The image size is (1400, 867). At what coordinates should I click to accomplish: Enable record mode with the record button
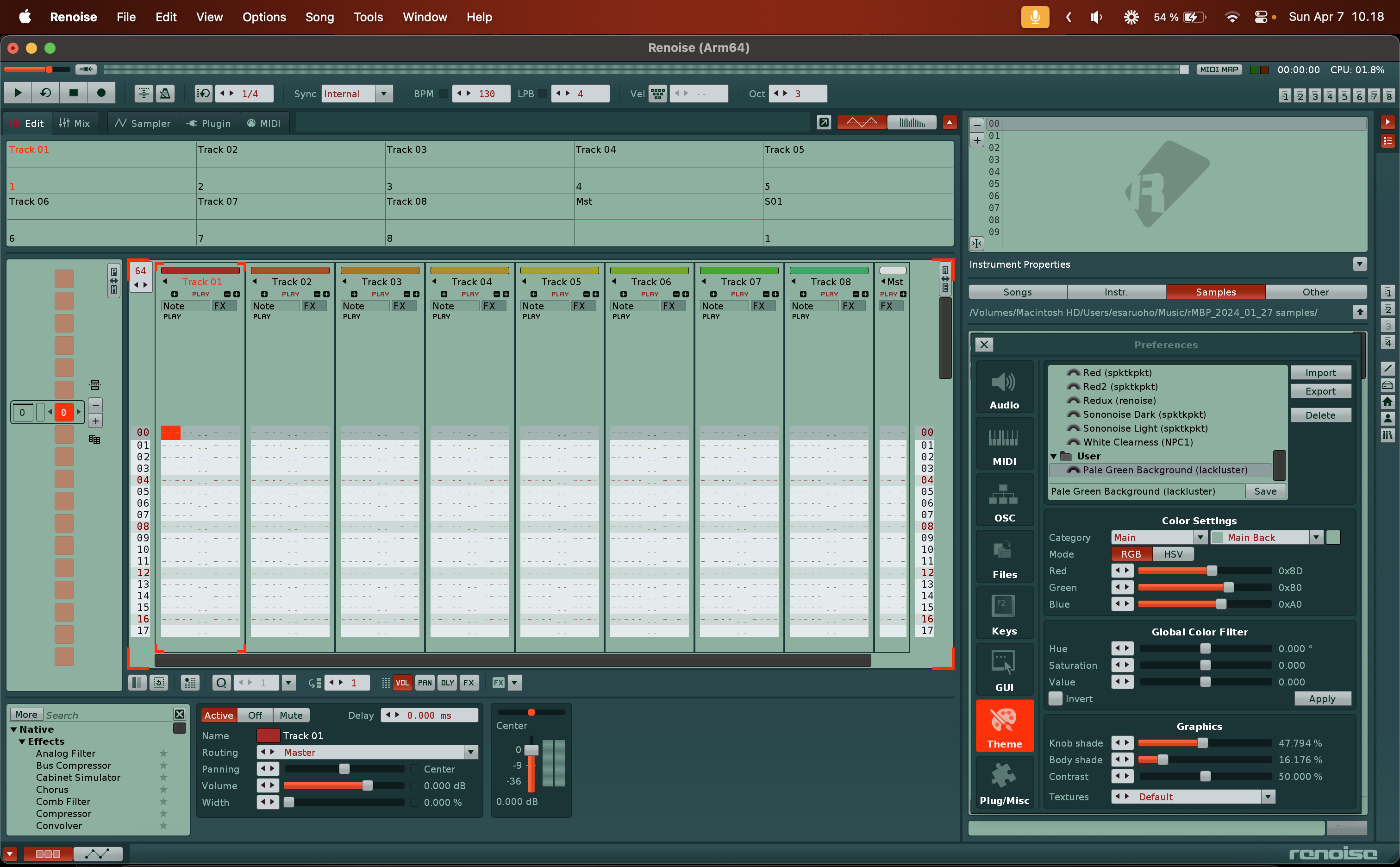pyautogui.click(x=101, y=93)
